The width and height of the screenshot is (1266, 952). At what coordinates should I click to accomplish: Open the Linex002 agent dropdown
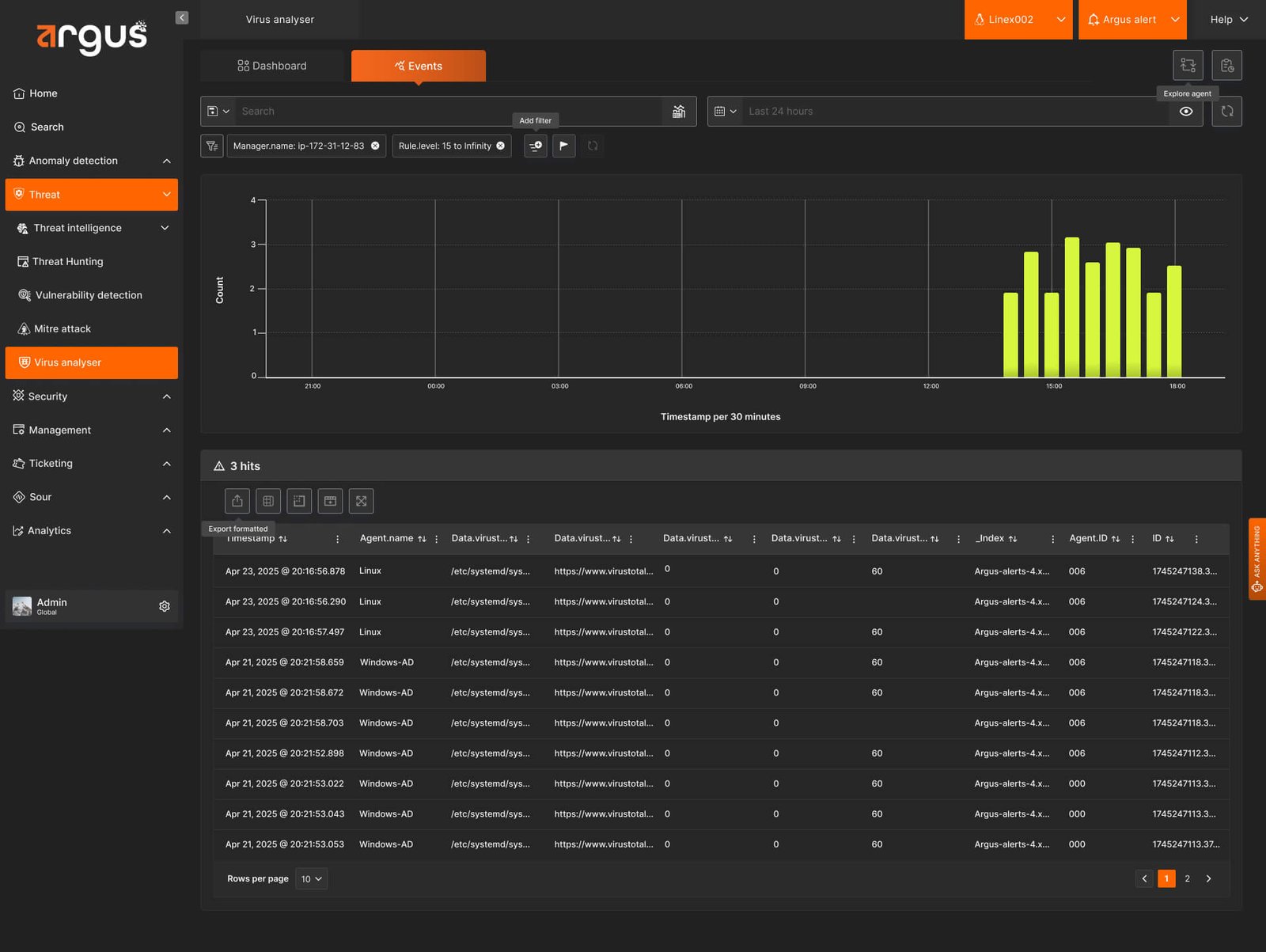(1018, 20)
